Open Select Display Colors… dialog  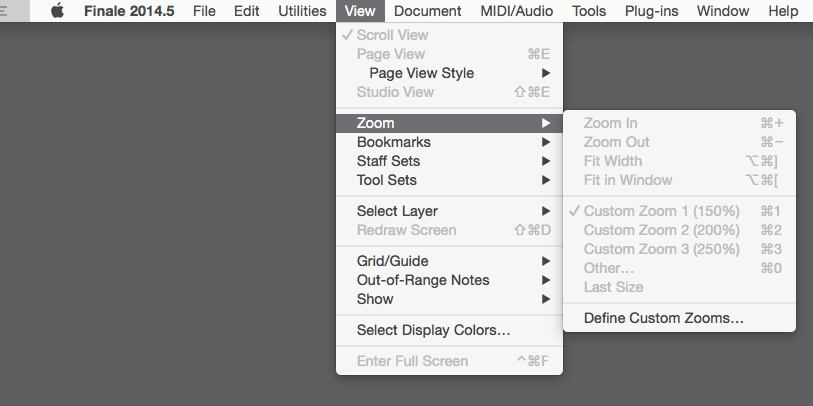[434, 329]
